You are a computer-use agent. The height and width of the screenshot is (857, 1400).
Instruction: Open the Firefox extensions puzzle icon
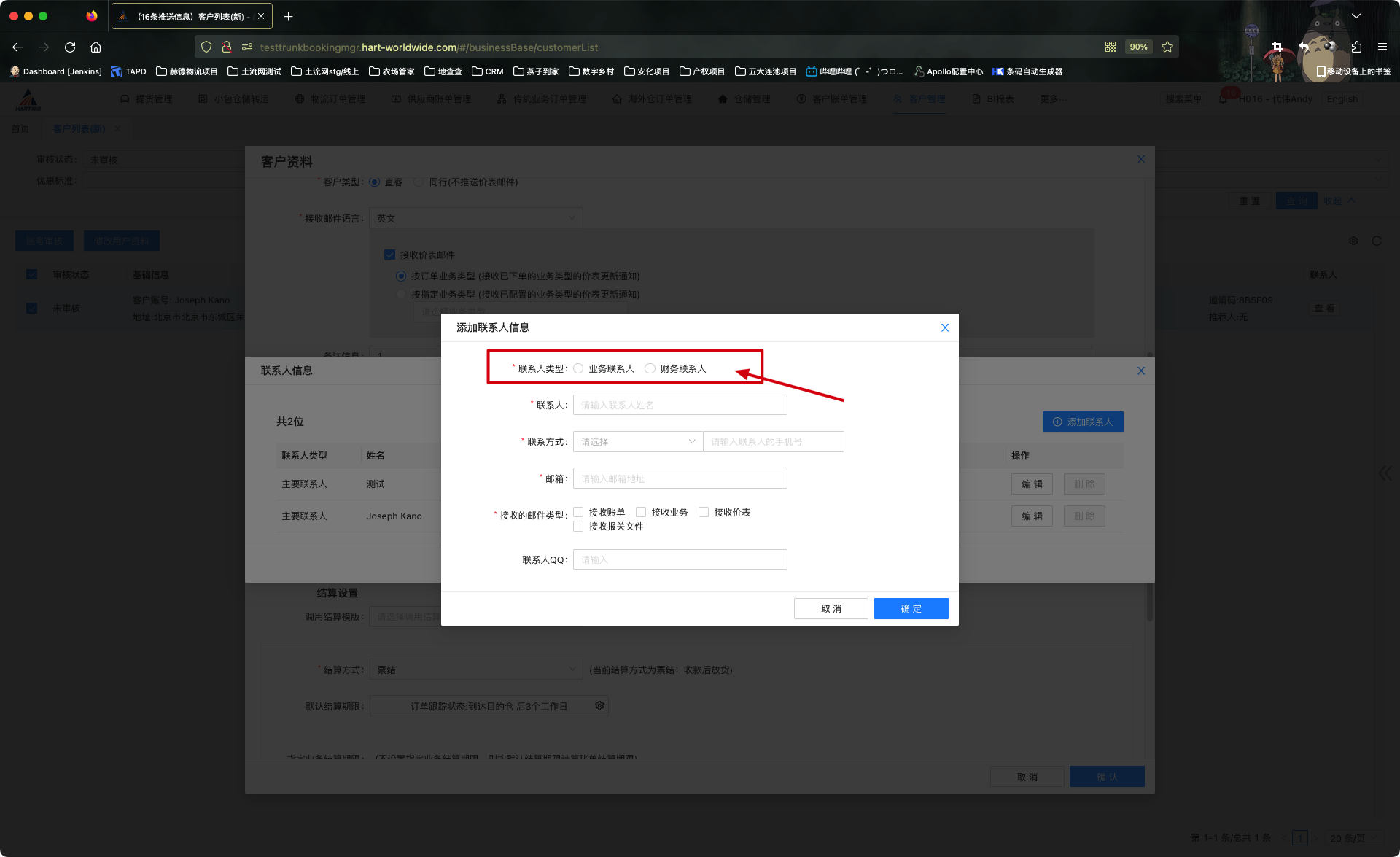tap(1356, 47)
